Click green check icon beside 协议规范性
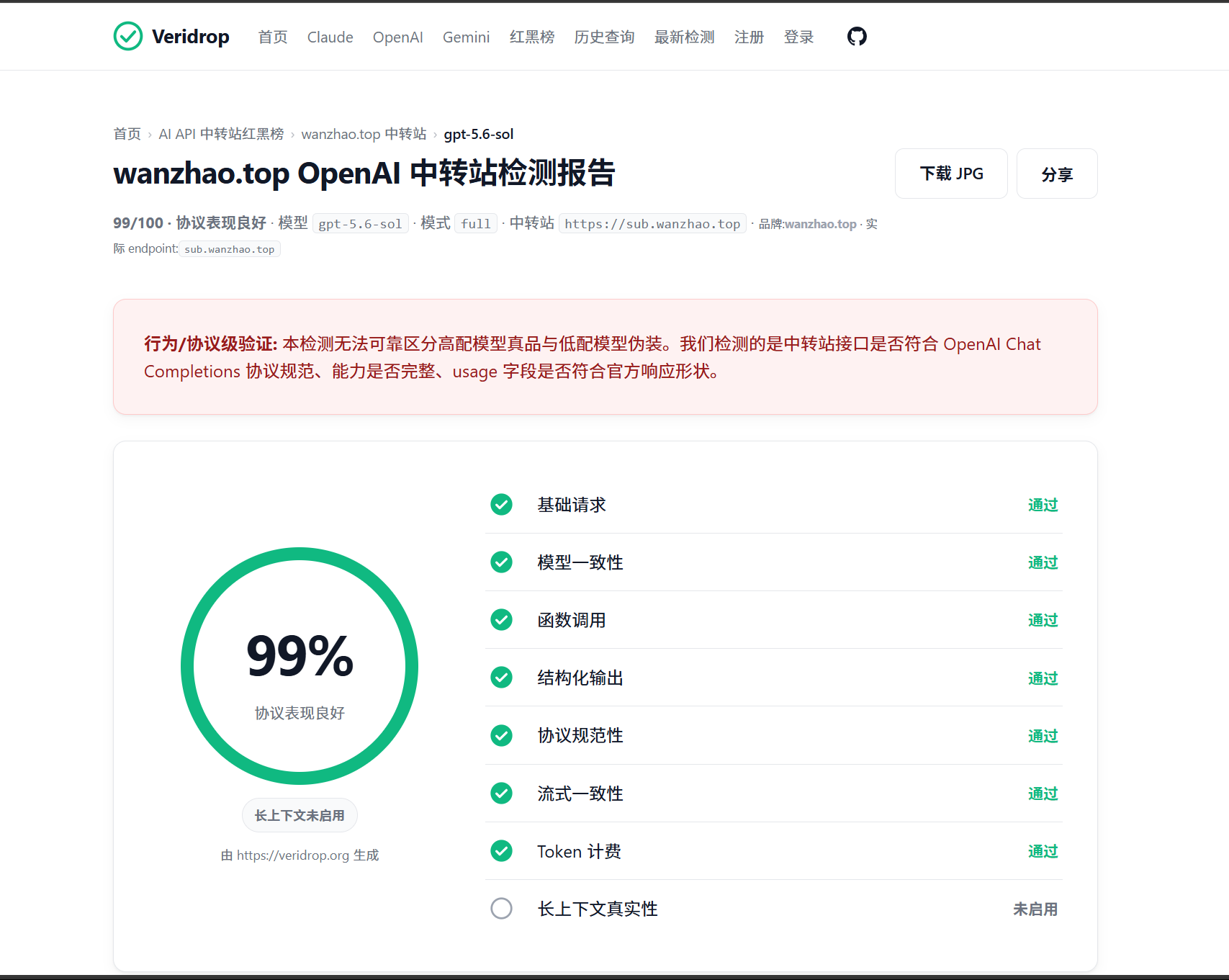The height and width of the screenshot is (980, 1229). [x=501, y=735]
